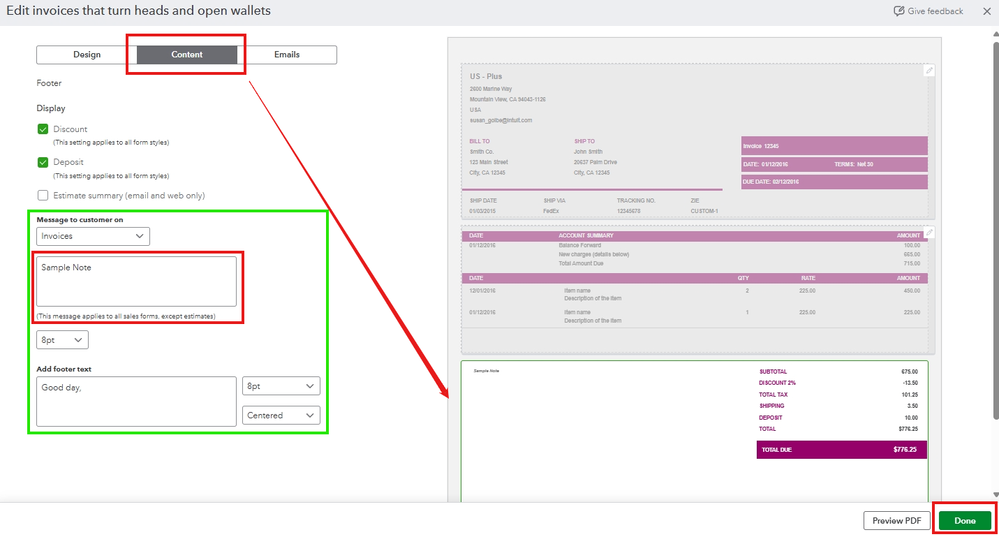Viewport: 999px width, 535px height.
Task: Click the footer totals section in preview
Action: (x=694, y=431)
